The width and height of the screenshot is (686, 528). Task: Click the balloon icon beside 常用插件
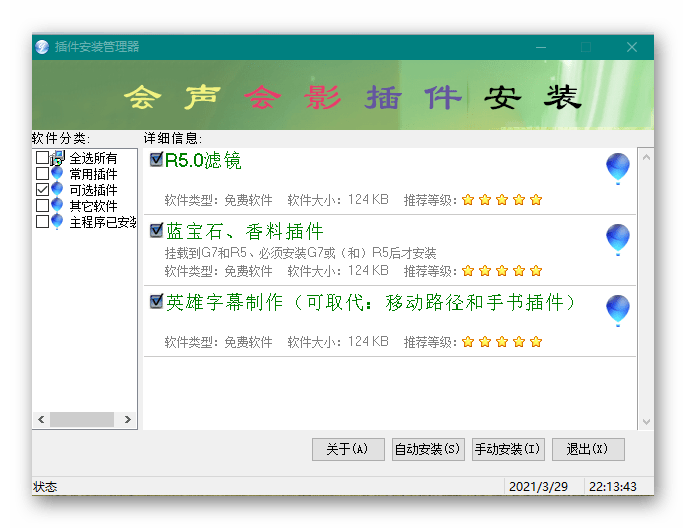[57, 174]
